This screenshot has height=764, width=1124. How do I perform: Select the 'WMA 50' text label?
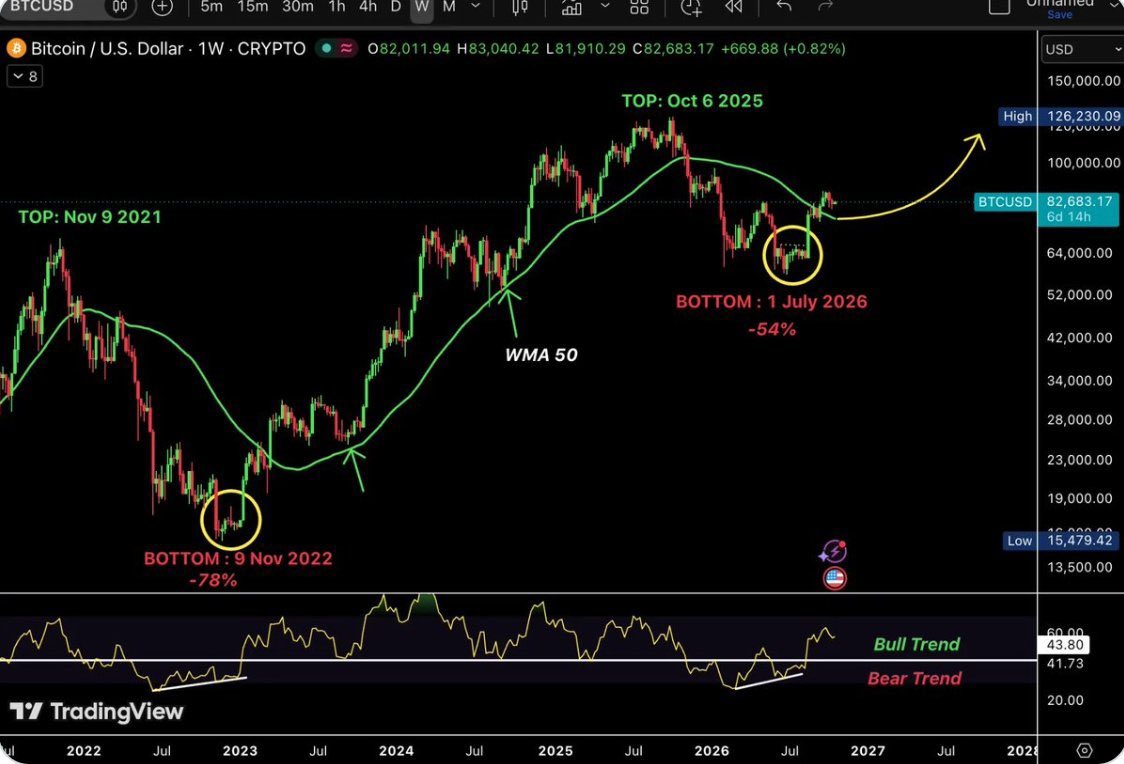[x=541, y=355]
